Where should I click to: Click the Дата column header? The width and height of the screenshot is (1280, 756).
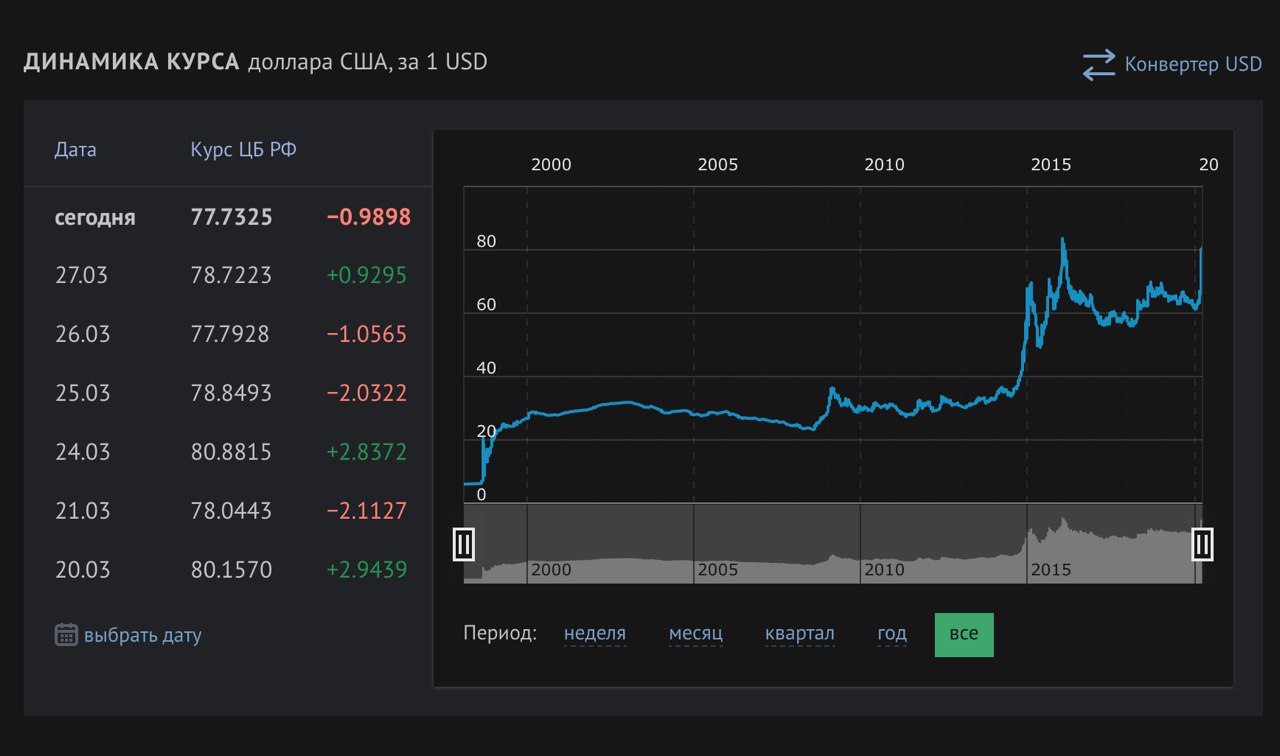tap(76, 150)
